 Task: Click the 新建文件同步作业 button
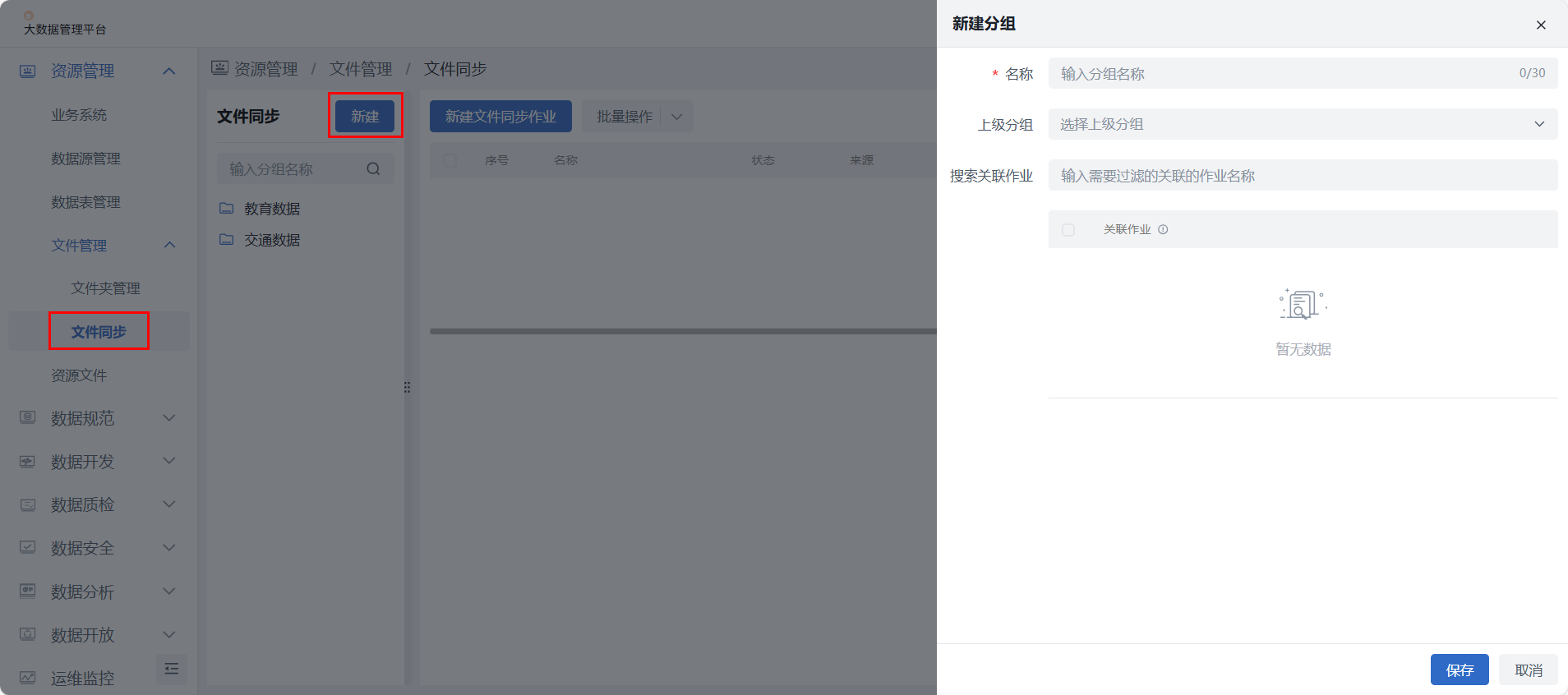pyautogui.click(x=500, y=117)
